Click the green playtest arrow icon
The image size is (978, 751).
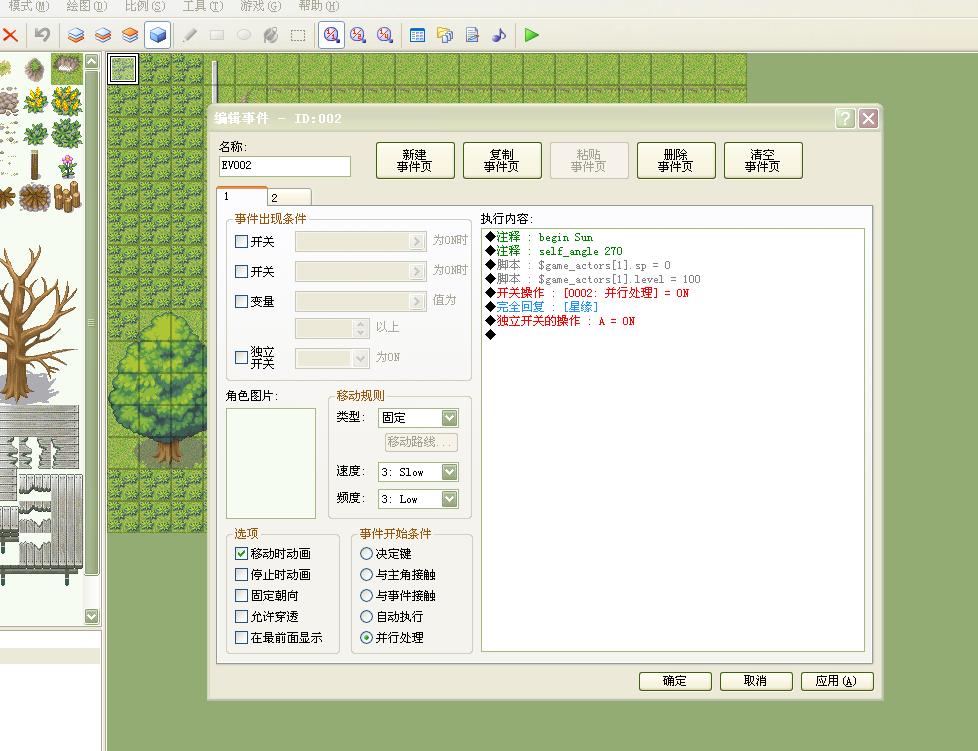531,35
